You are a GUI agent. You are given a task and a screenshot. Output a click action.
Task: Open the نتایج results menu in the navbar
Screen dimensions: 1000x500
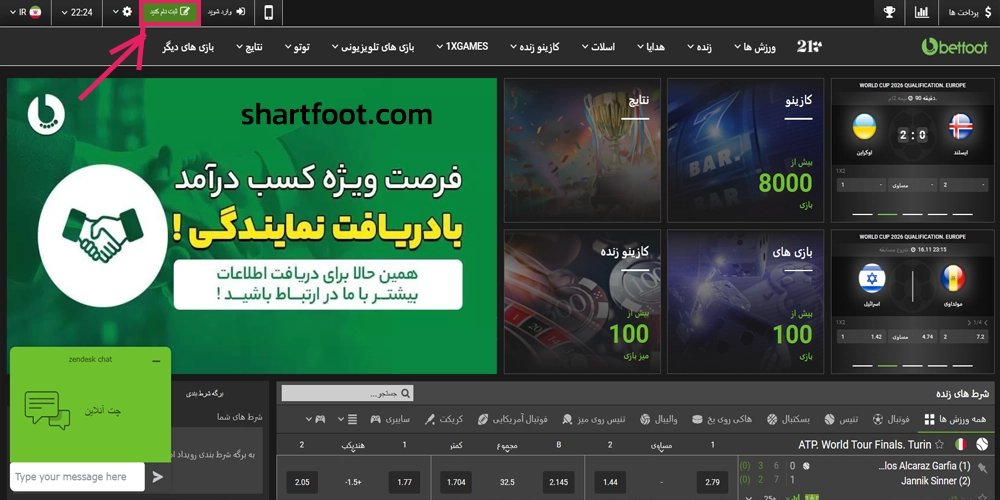[x=250, y=47]
